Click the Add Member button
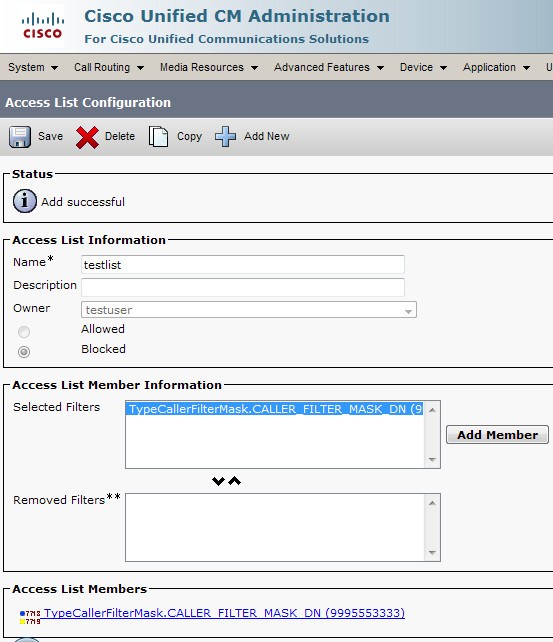The image size is (553, 642). coord(497,434)
